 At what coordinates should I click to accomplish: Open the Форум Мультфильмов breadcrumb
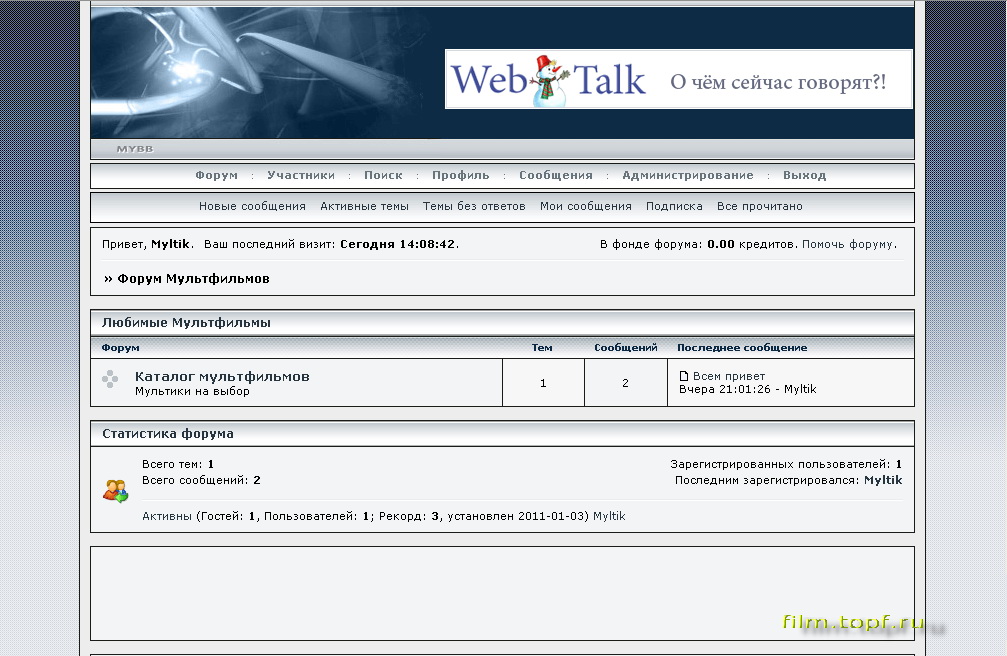click(x=193, y=279)
